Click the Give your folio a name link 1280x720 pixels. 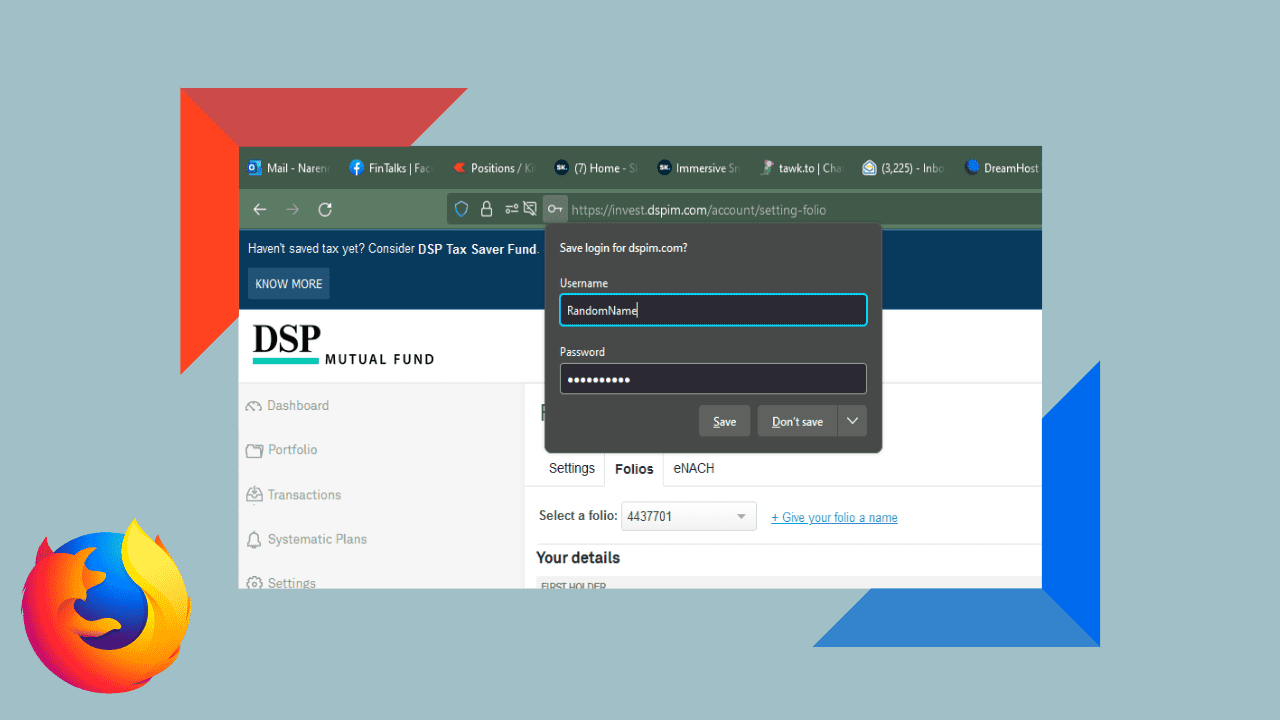click(x=834, y=518)
